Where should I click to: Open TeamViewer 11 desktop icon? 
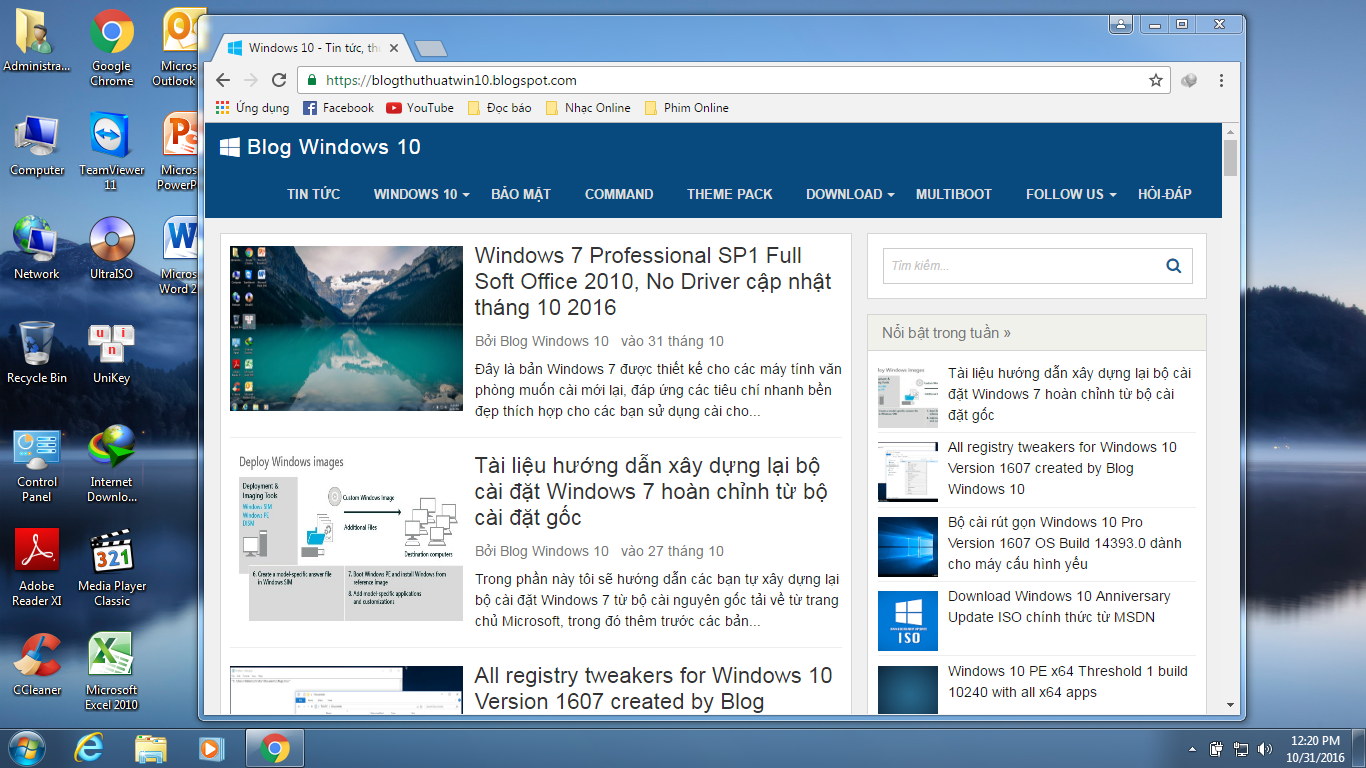coord(111,151)
